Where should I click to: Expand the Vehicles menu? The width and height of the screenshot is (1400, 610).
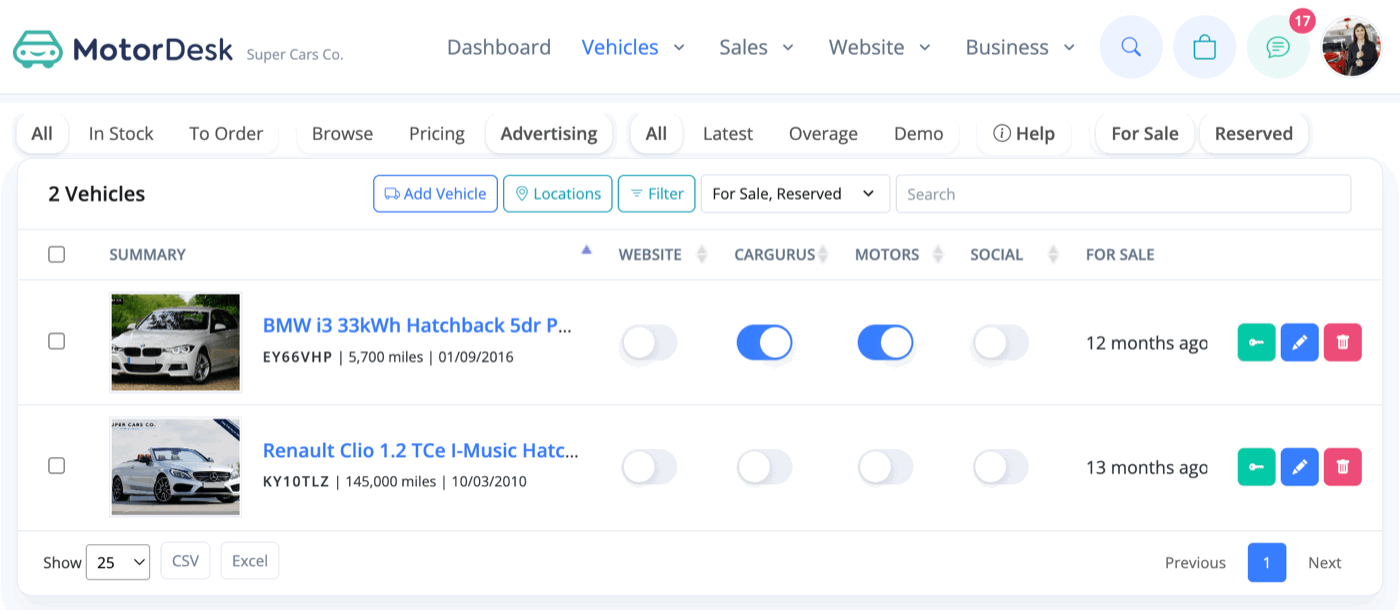tap(633, 47)
